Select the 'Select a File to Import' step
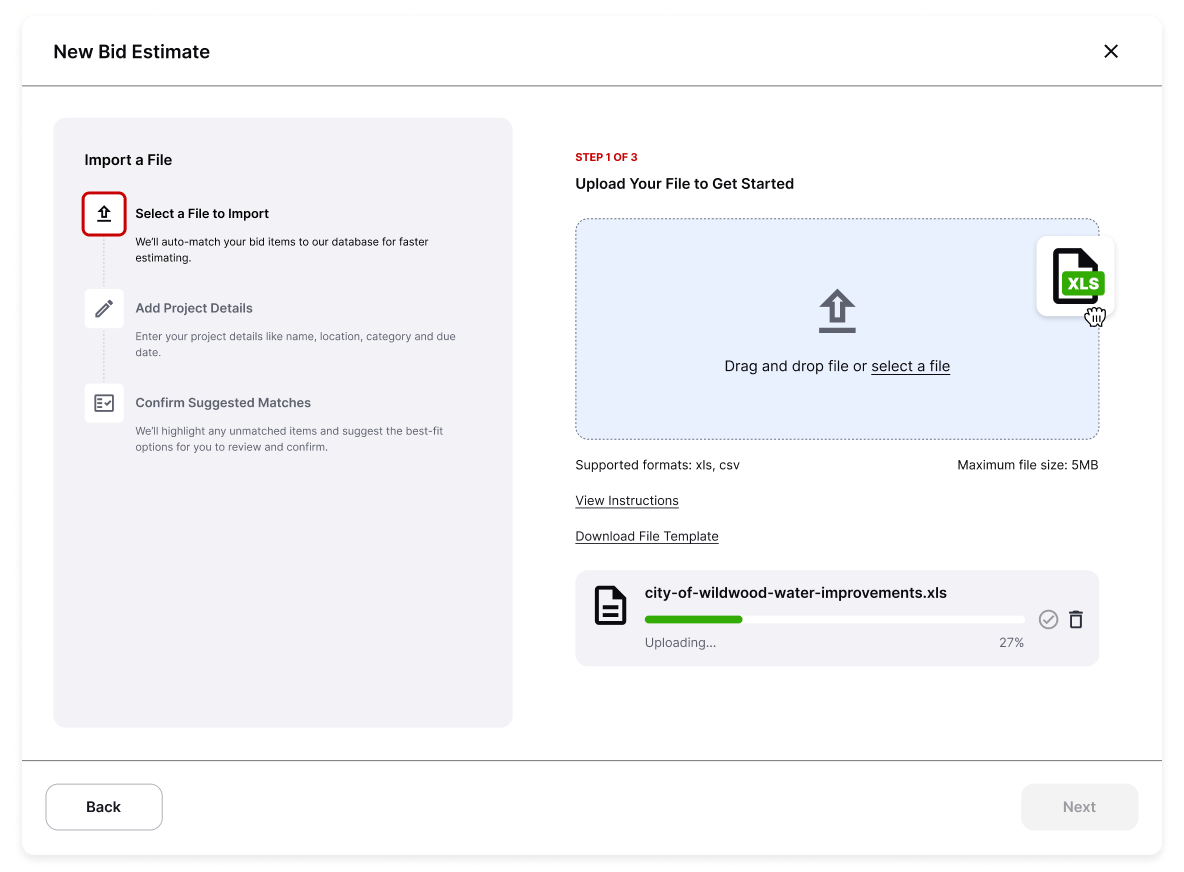1184x872 pixels. [202, 214]
